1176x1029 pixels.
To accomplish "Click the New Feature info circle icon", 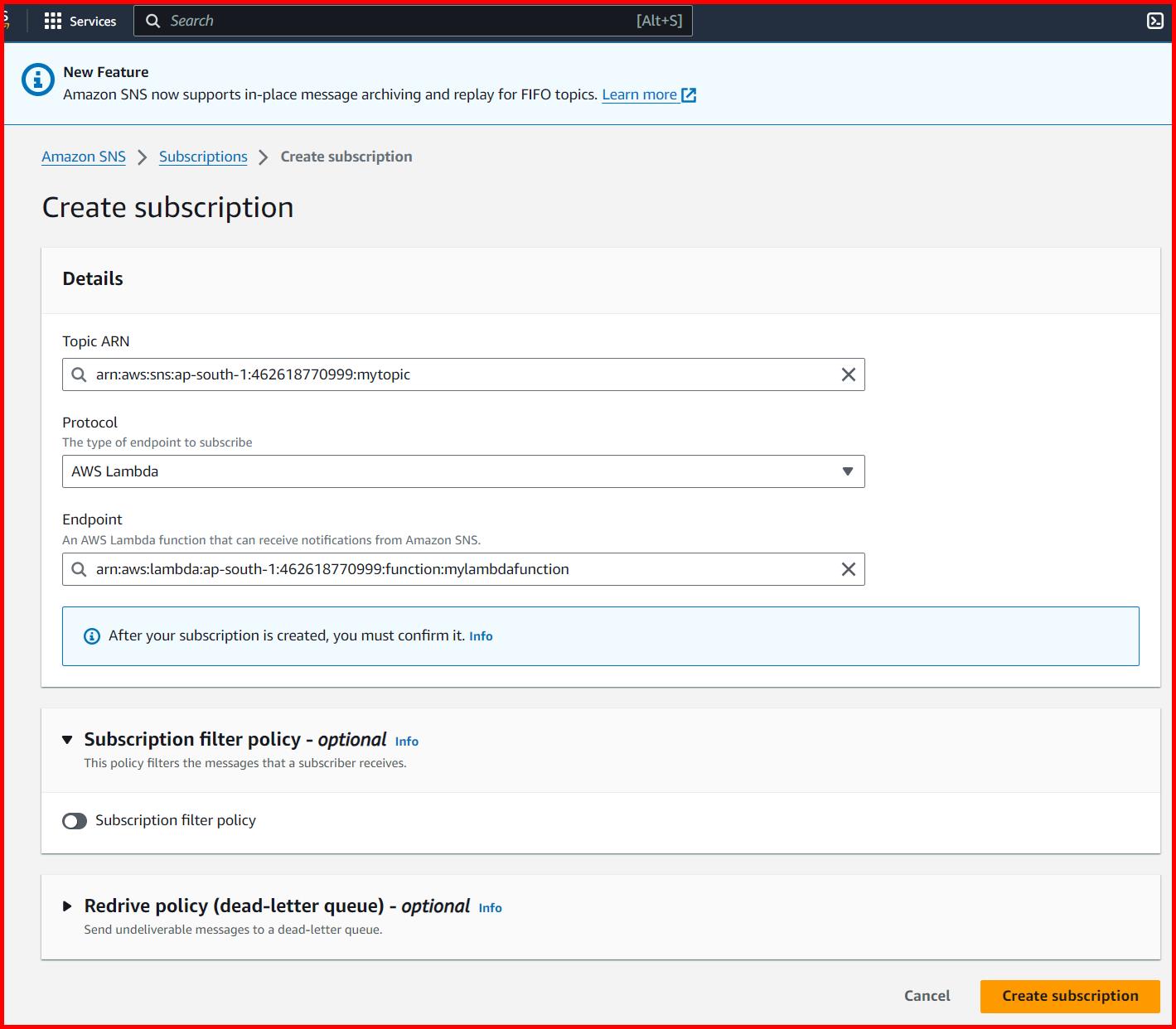I will click(37, 80).
